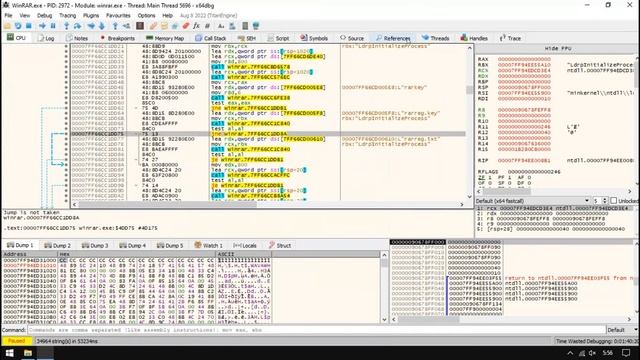
Task: Open the Plugins menu
Action: pos(91,16)
